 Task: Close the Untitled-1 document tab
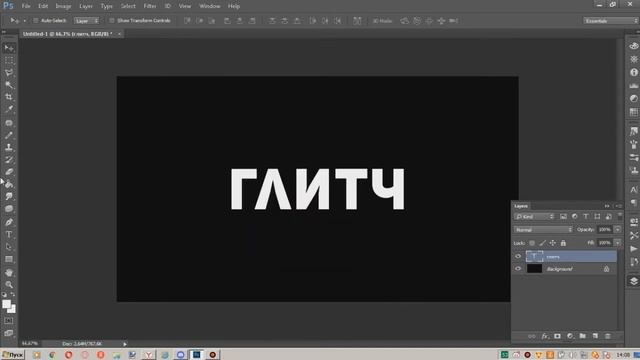(x=119, y=34)
